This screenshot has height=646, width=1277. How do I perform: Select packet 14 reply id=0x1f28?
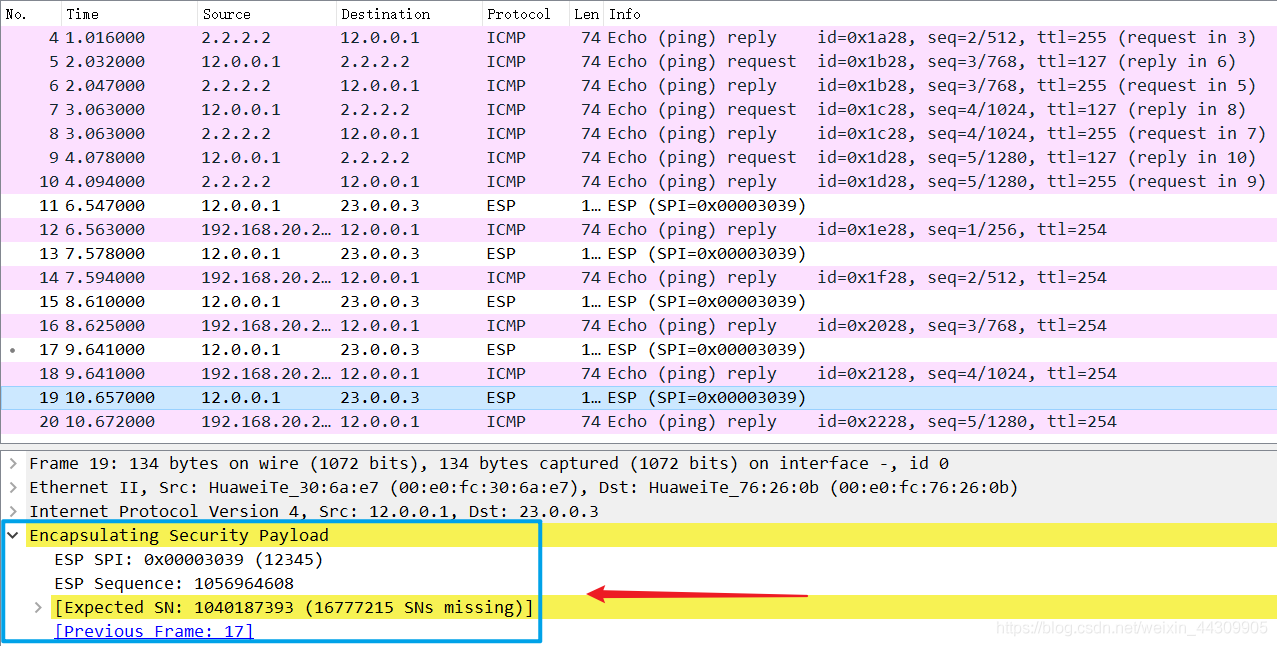(x=638, y=278)
